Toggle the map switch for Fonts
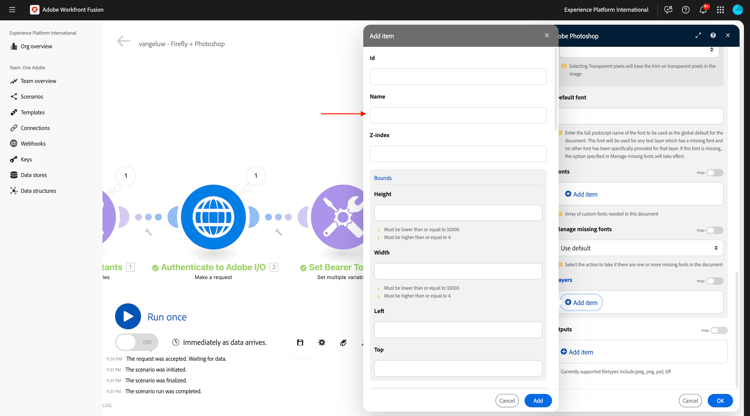 [x=715, y=173]
